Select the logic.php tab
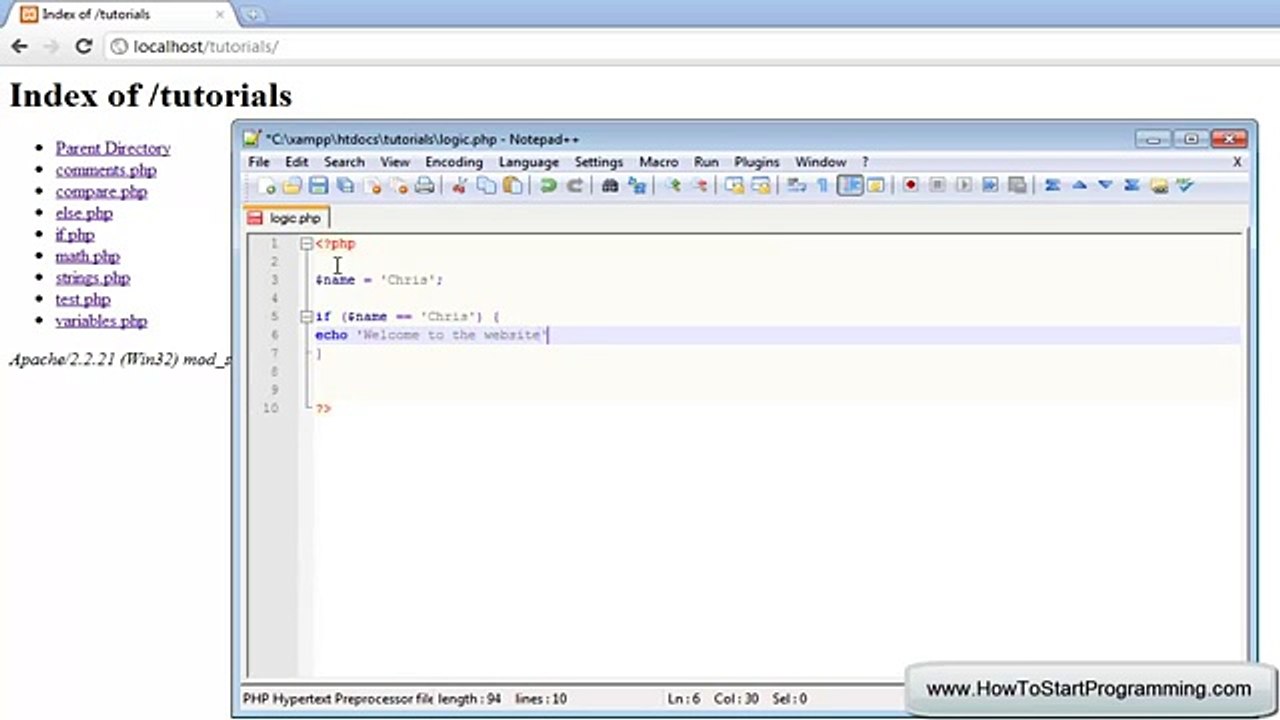 click(x=286, y=218)
